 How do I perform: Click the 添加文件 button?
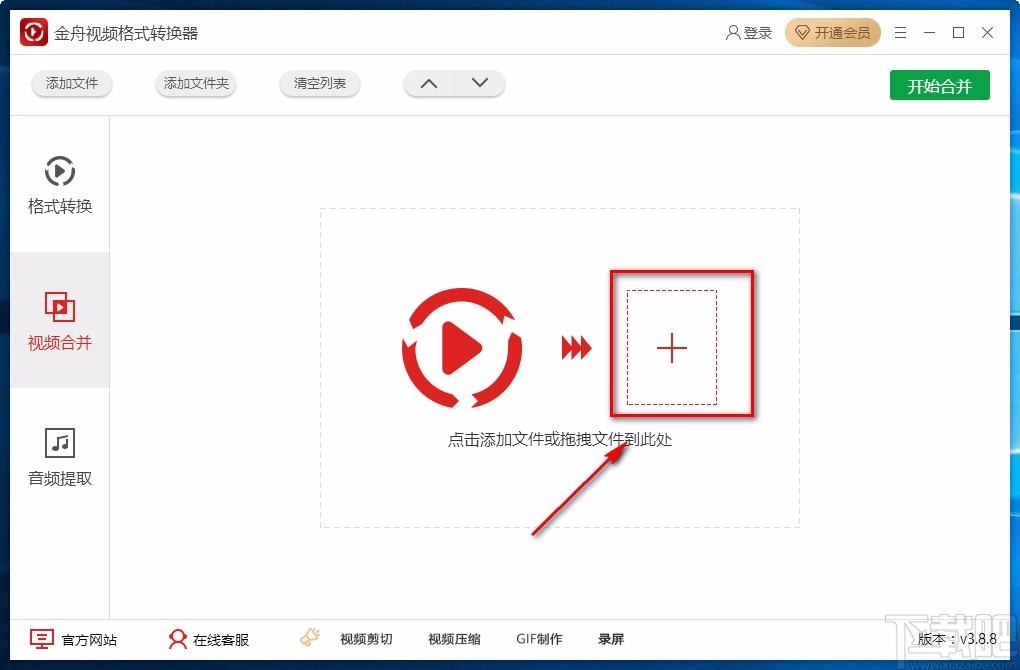pyautogui.click(x=71, y=84)
